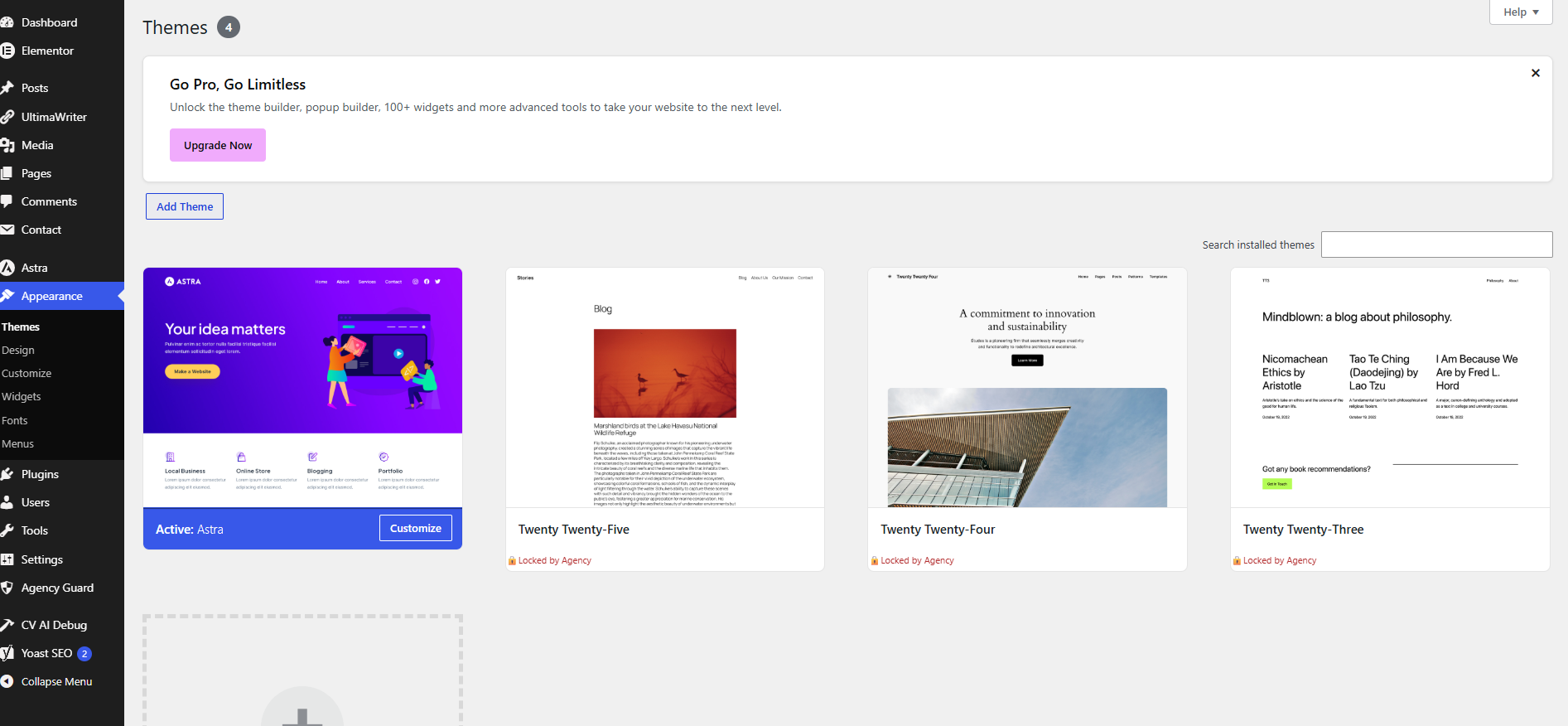Screen dimensions: 1568x726
Task: Click lock icon under Twenty Twenty-Four
Action: coord(875,560)
